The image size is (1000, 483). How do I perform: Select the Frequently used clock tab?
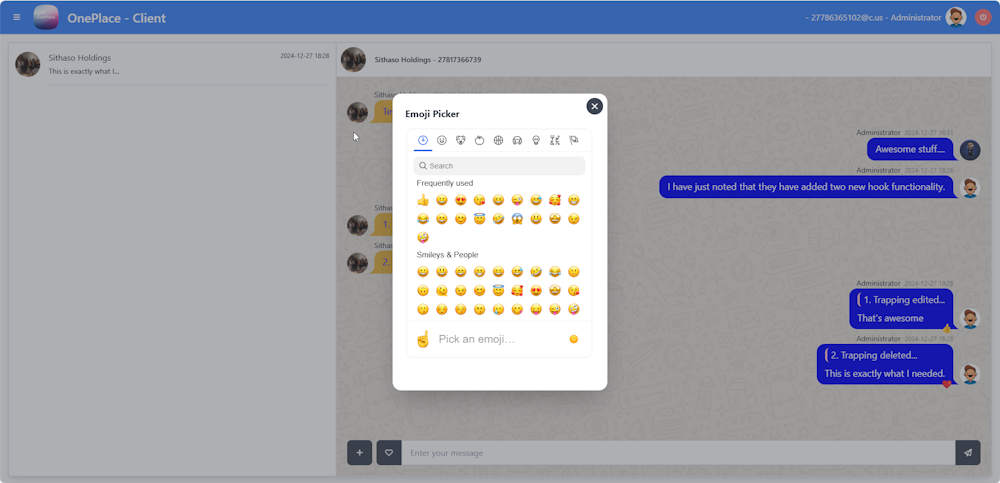pos(423,140)
